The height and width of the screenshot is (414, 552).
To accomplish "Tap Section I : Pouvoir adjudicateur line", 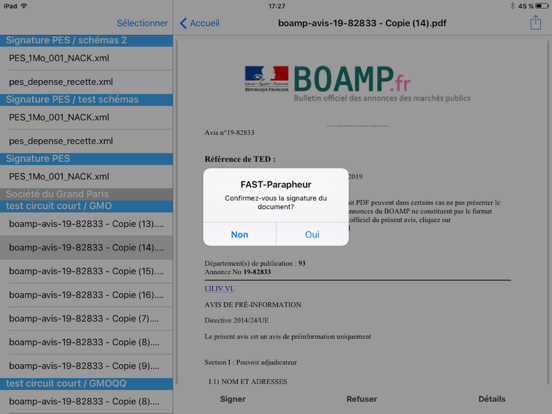I will click(251, 362).
